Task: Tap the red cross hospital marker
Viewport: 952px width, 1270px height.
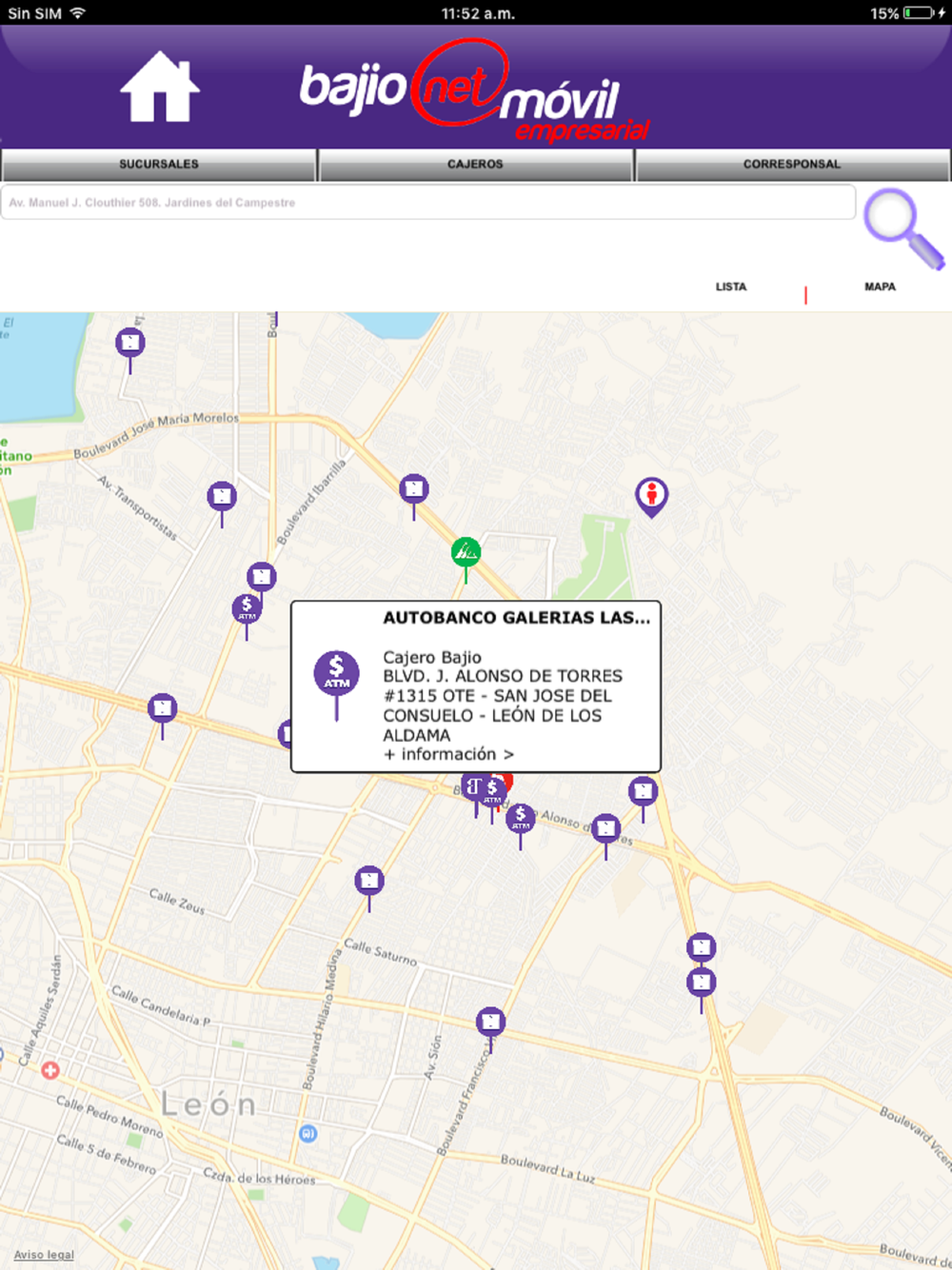Action: coord(50,1070)
